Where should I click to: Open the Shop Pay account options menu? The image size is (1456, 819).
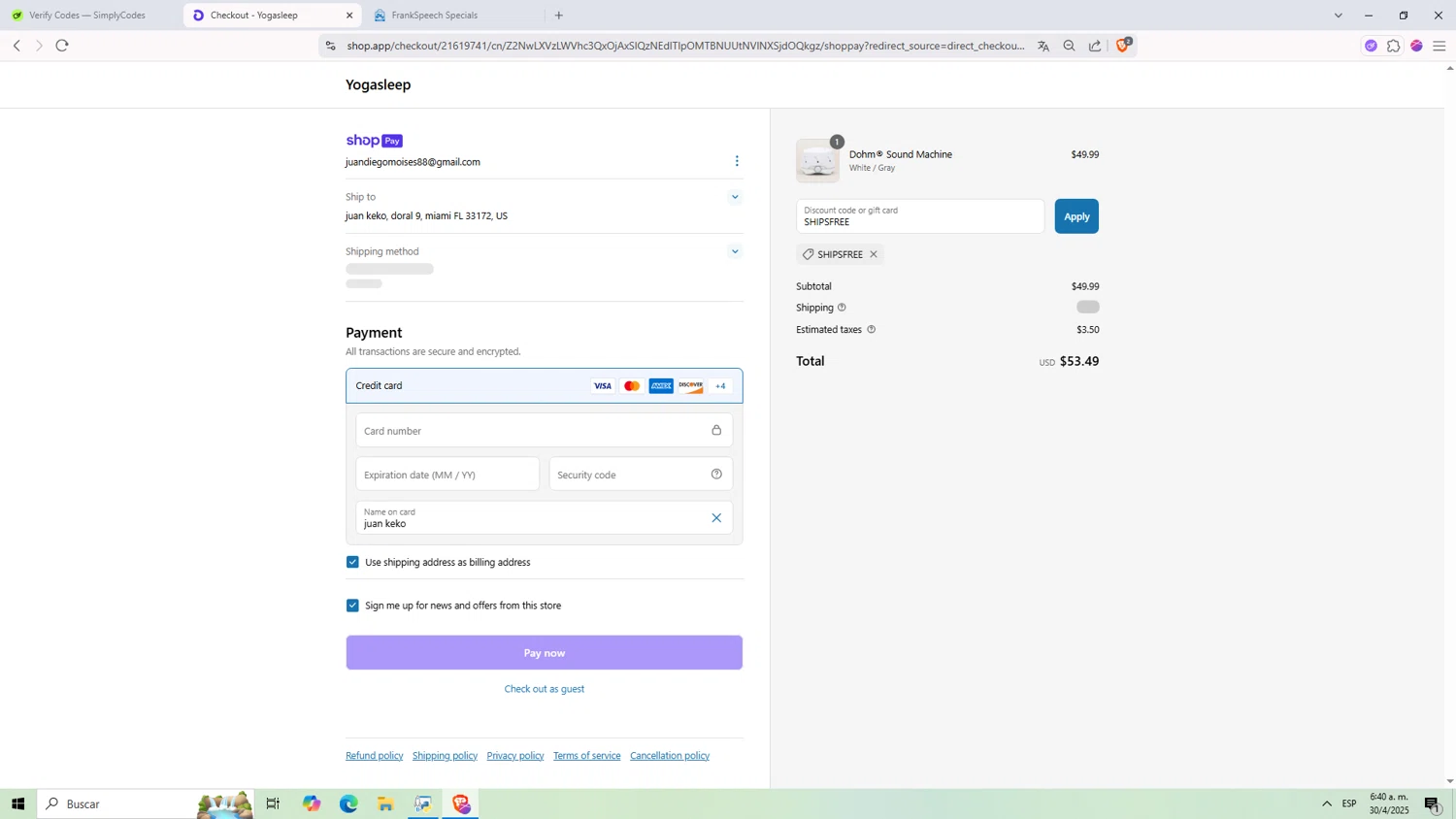pyautogui.click(x=737, y=161)
